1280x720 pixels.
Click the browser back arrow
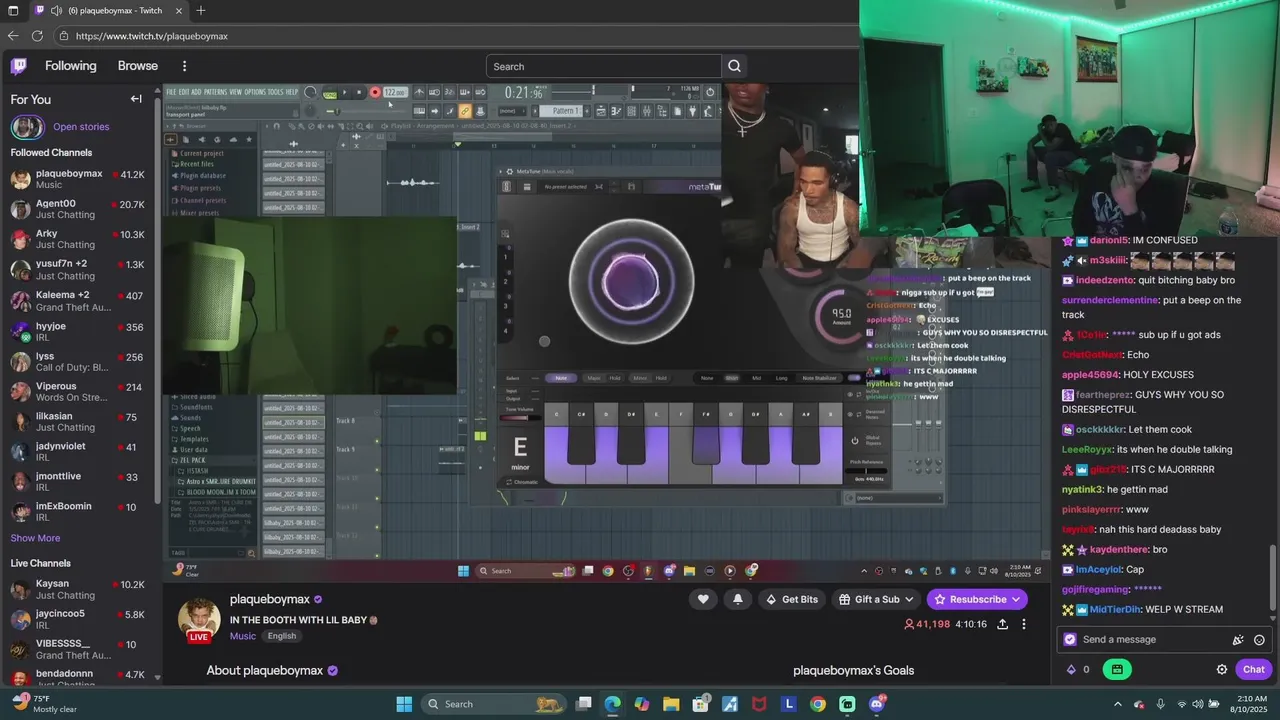click(x=13, y=36)
